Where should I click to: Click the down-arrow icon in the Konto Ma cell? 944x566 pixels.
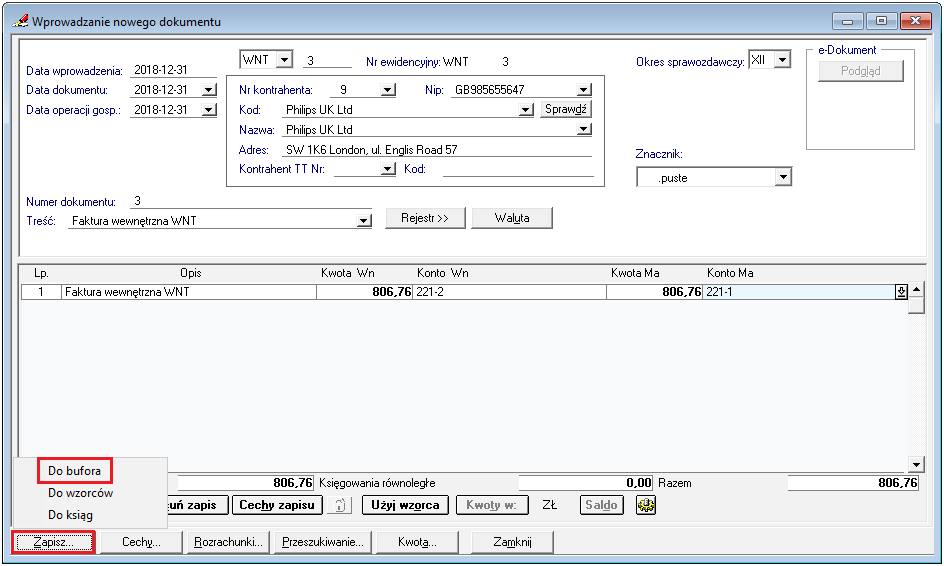click(x=901, y=292)
